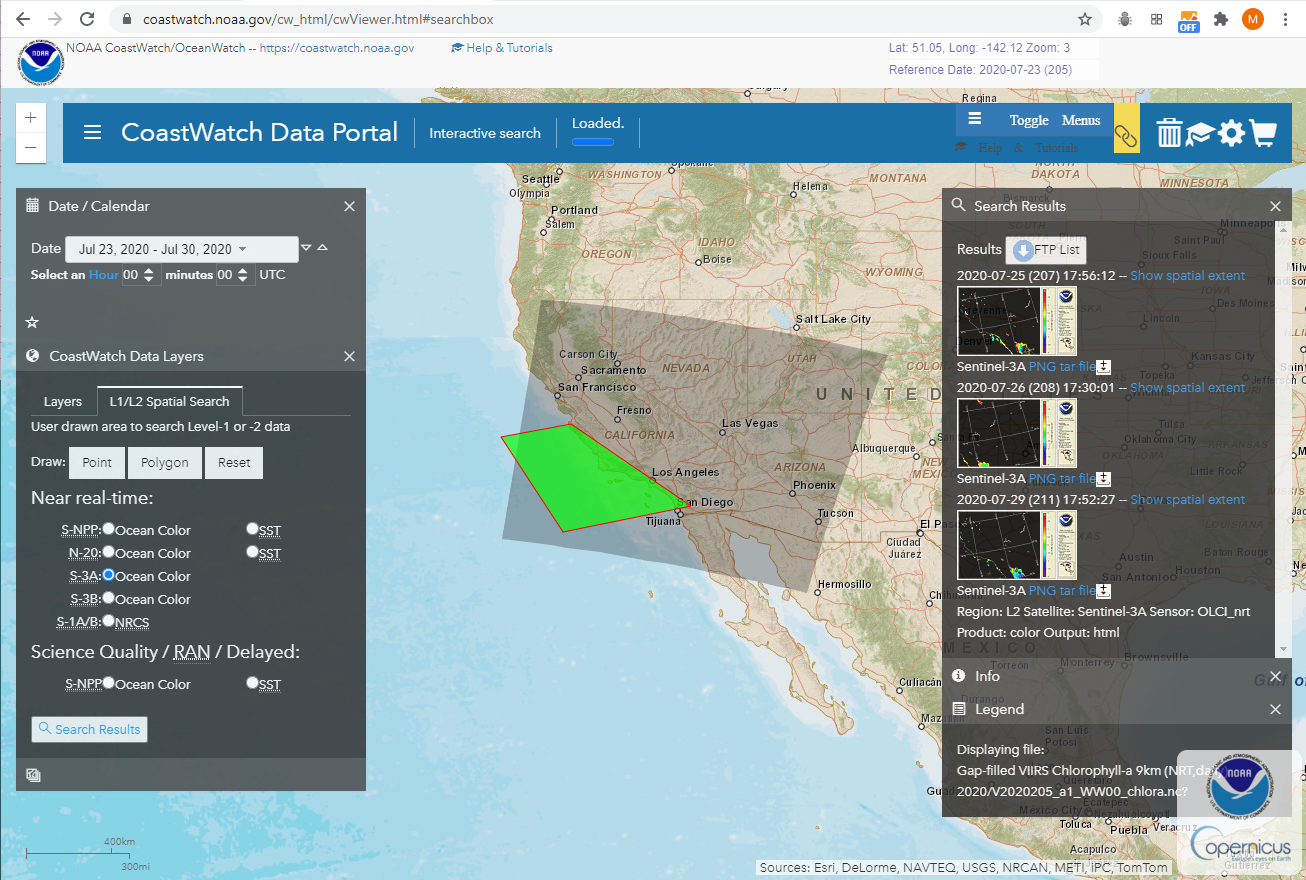Zoom in the map with plus button
The height and width of the screenshot is (880, 1306).
coord(30,117)
